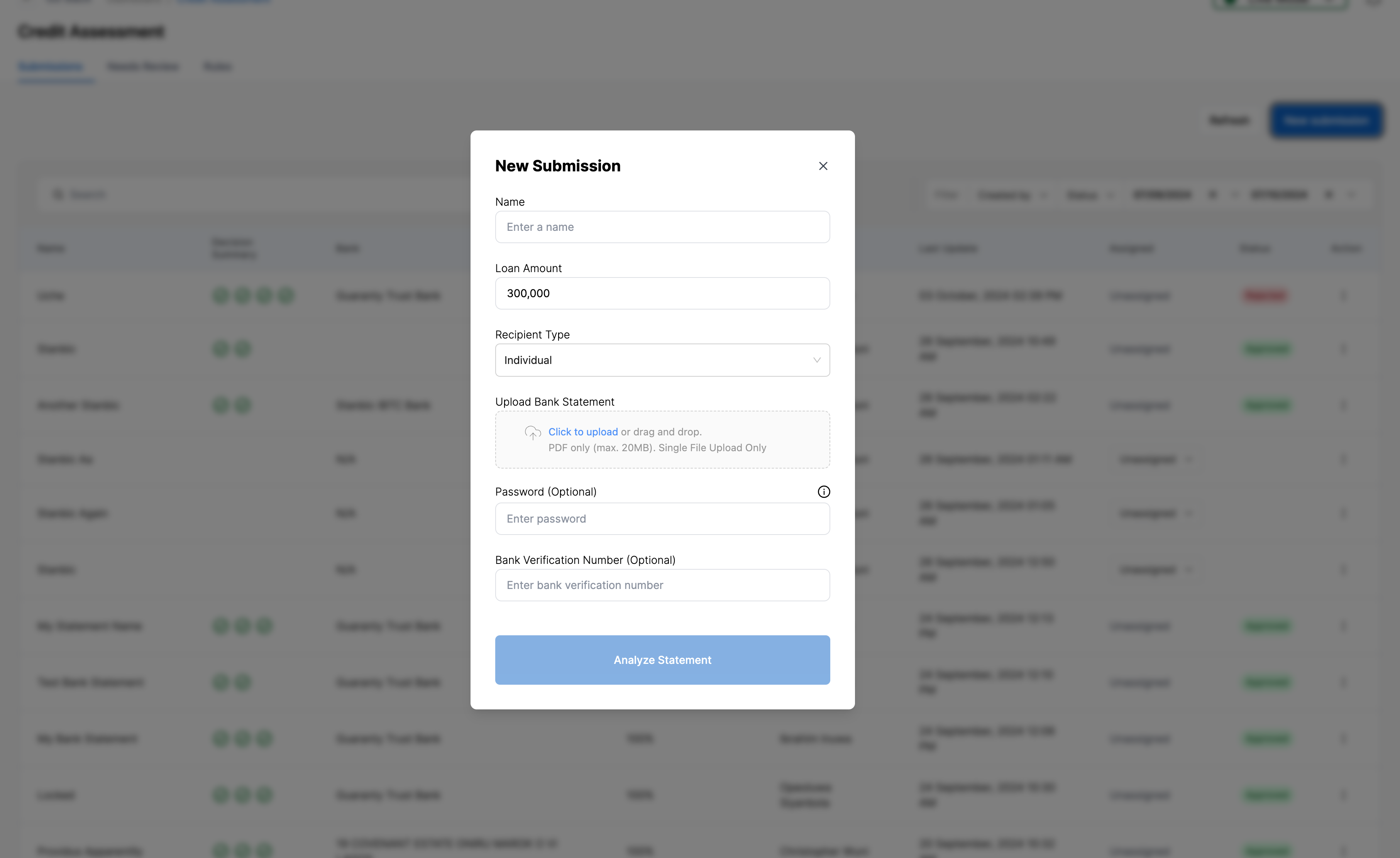Screen dimensions: 1400x858
Task: Focus the Name input field
Action: pyautogui.click(x=662, y=227)
